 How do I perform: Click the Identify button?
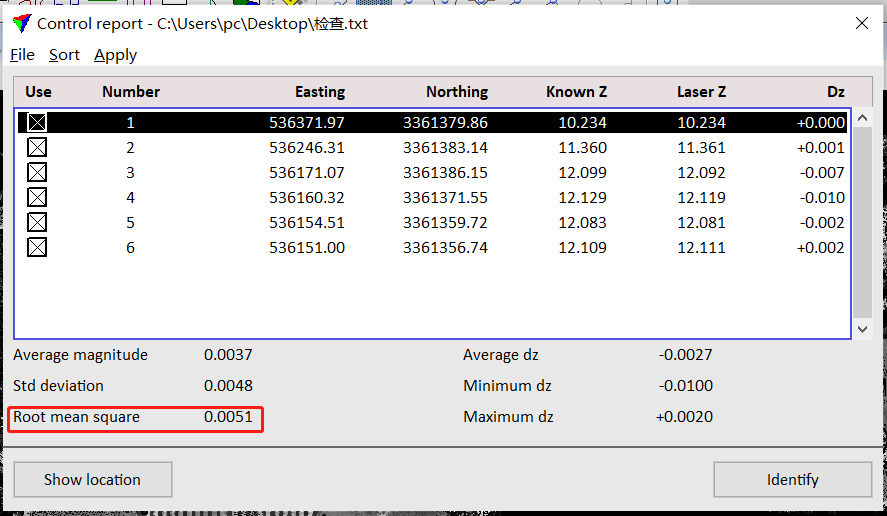[x=792, y=480]
